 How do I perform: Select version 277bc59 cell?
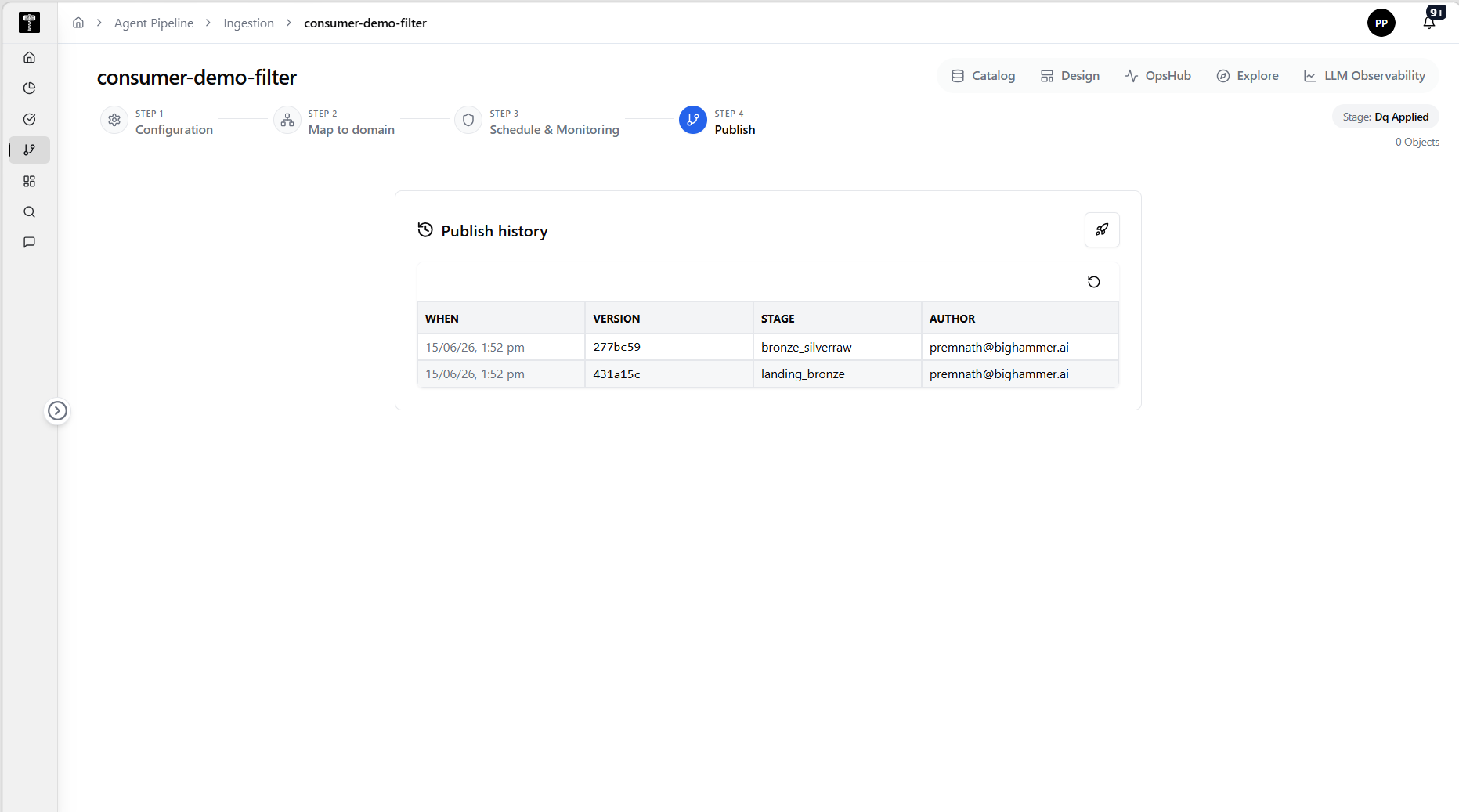click(669, 347)
